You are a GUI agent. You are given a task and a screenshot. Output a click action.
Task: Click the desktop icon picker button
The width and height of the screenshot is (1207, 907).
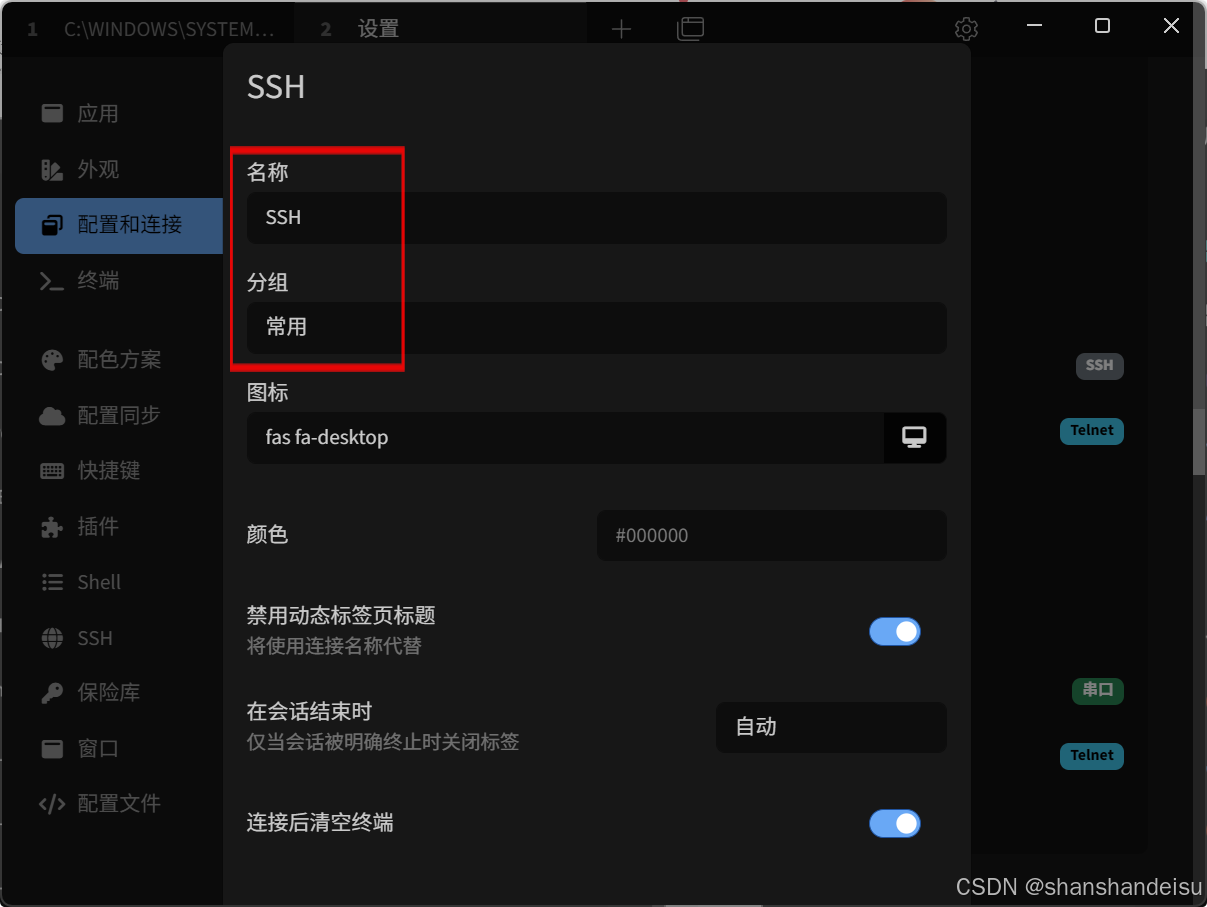pyautogui.click(x=915, y=437)
